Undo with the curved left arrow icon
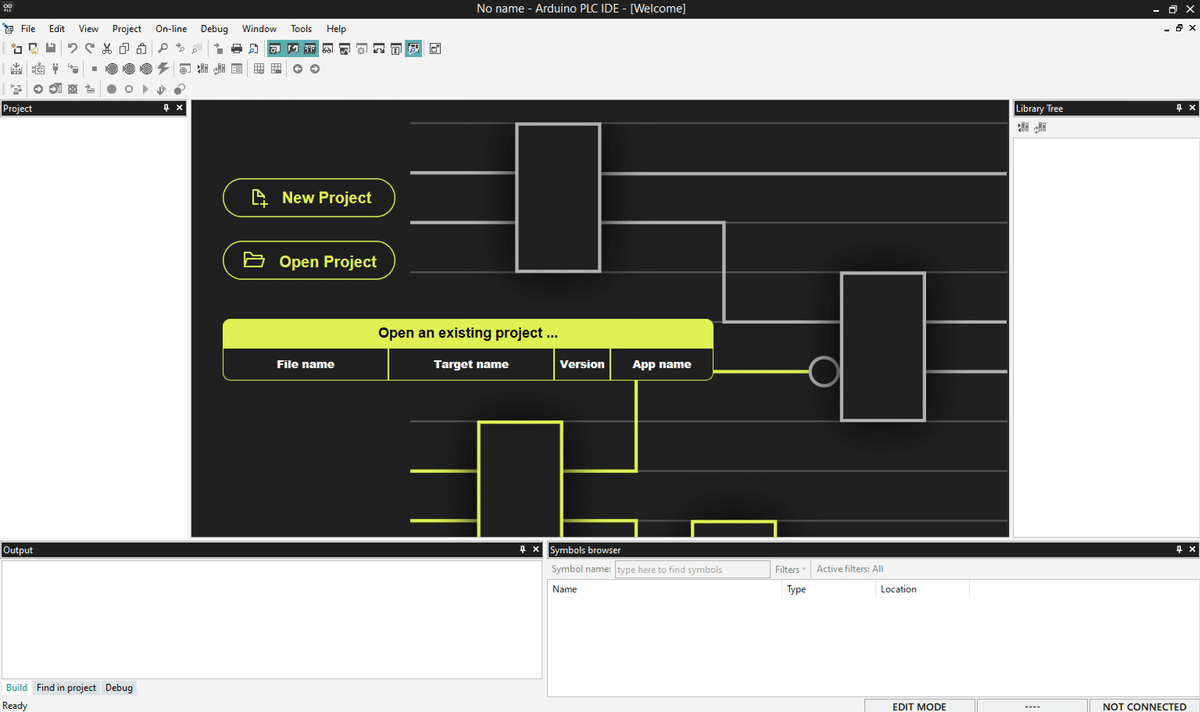The height and width of the screenshot is (712, 1200). pos(72,48)
